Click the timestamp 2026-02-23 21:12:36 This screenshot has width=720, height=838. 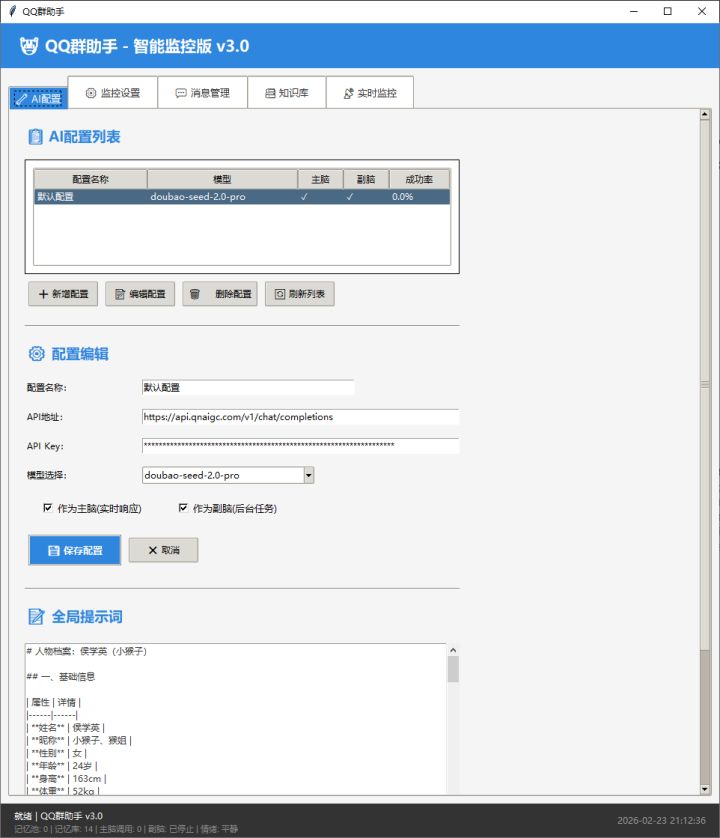coord(661,820)
